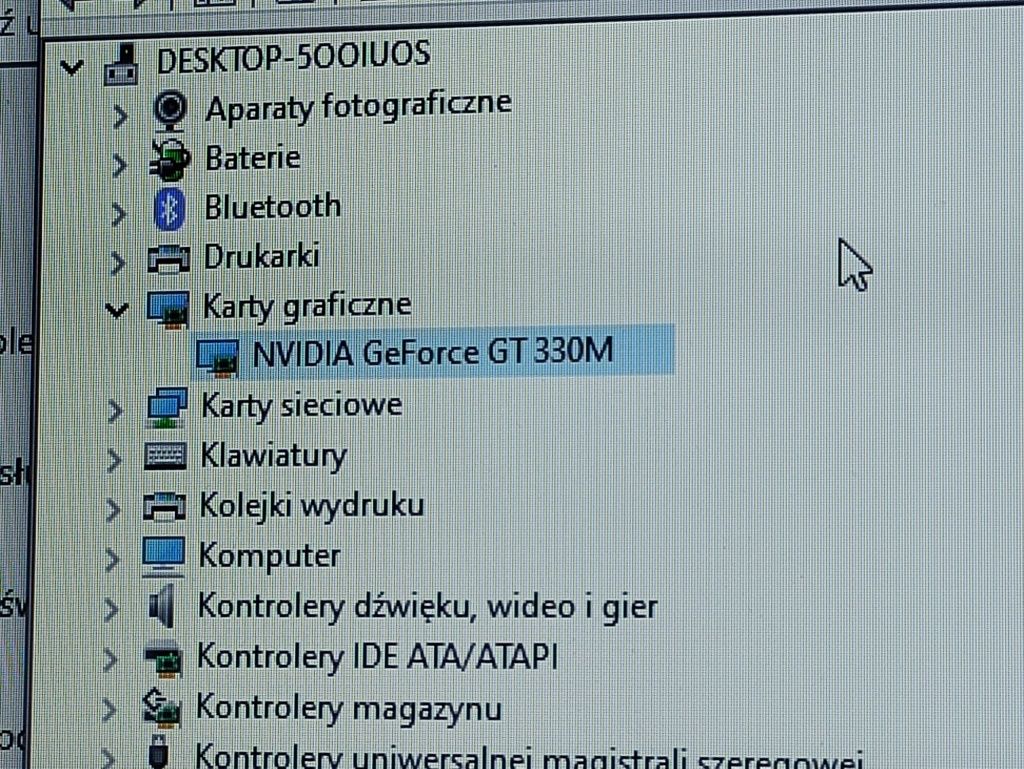The image size is (1024, 769).
Task: Click the speaker icon for sound controllers
Action: (162, 606)
